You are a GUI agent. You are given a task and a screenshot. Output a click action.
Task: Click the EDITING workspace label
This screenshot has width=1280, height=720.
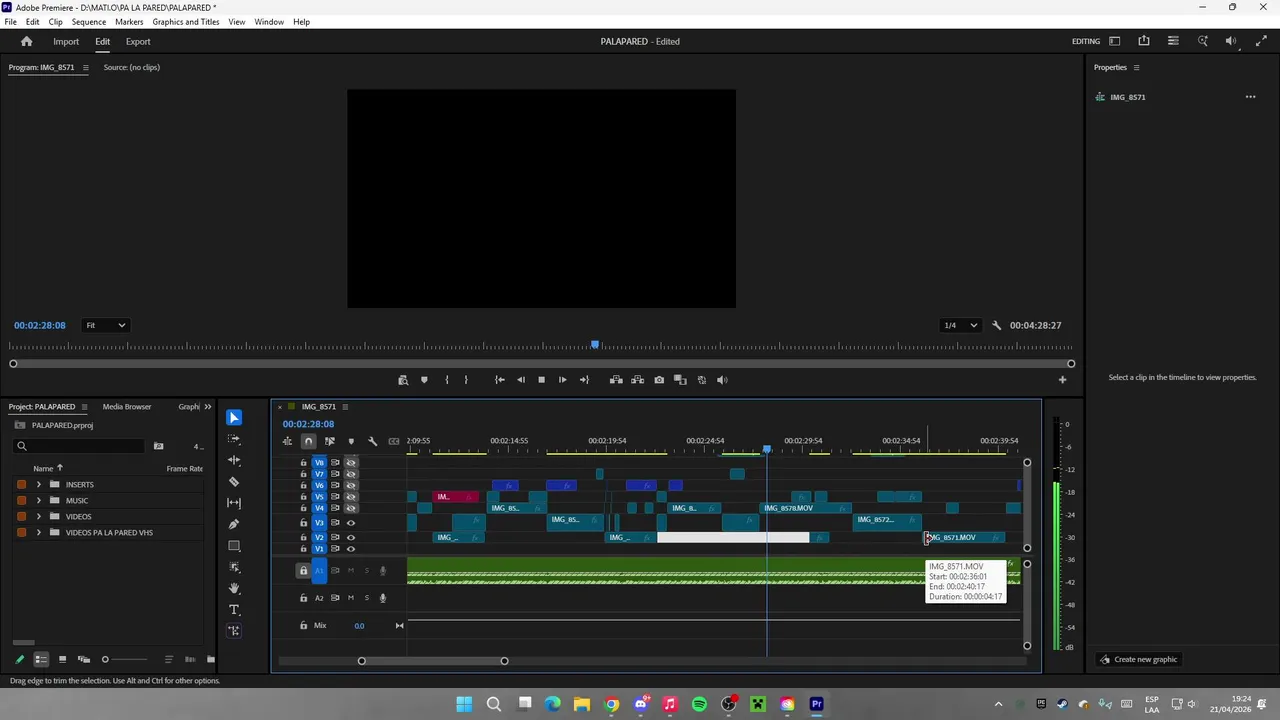point(1086,42)
